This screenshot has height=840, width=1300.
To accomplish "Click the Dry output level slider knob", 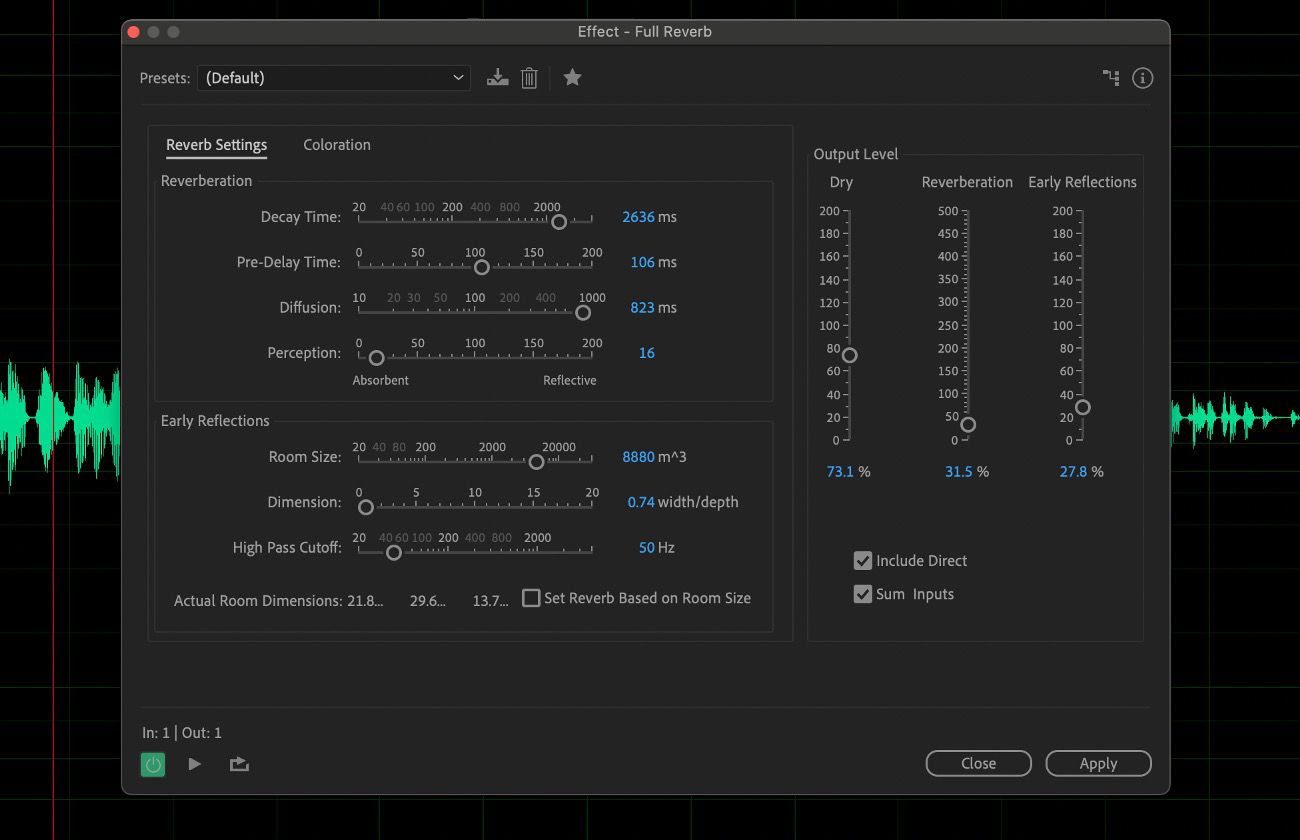I will [x=849, y=354].
